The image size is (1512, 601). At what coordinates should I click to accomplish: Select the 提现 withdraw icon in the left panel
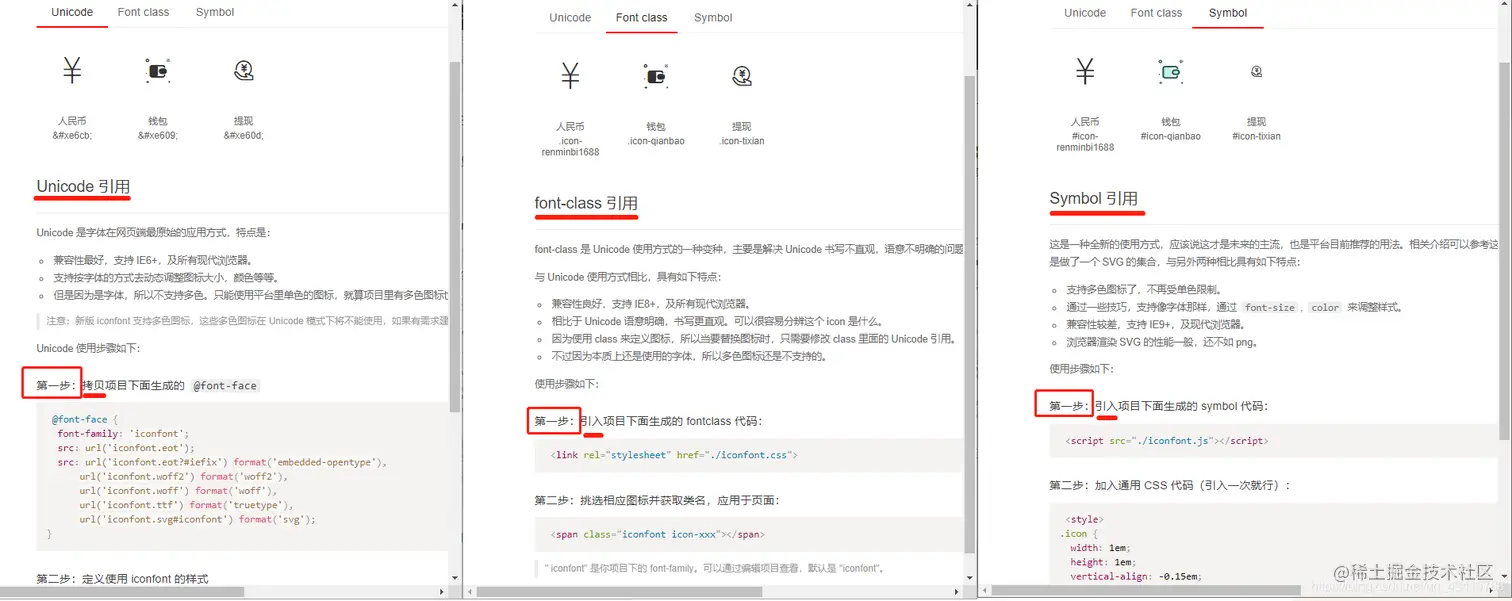pyautogui.click(x=243, y=70)
